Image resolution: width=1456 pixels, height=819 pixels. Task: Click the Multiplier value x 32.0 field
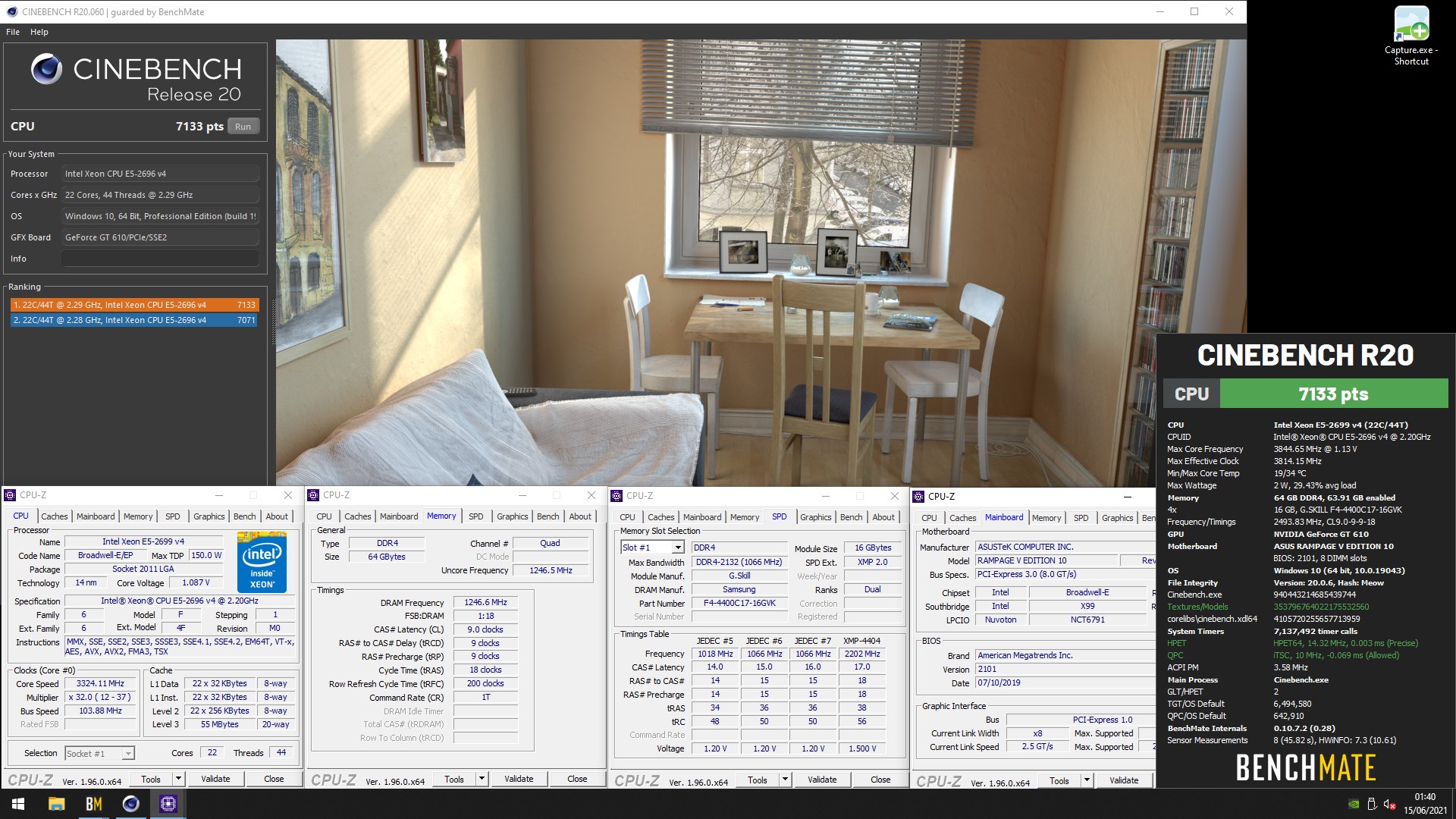(x=100, y=697)
